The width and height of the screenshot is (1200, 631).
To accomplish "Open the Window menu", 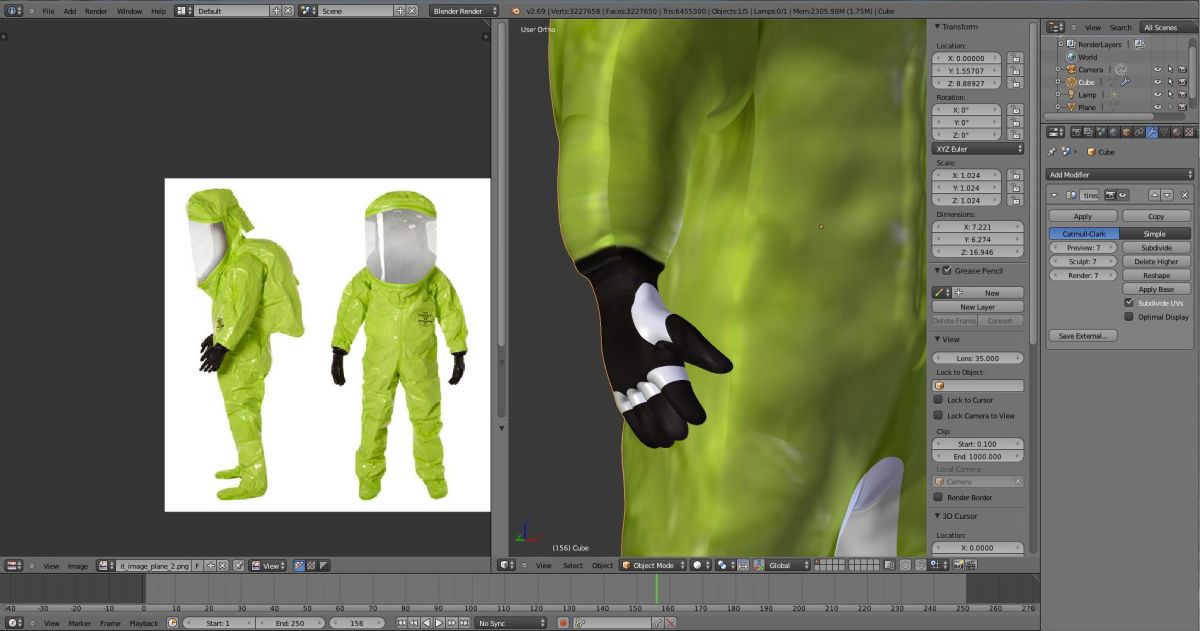I will coord(129,10).
